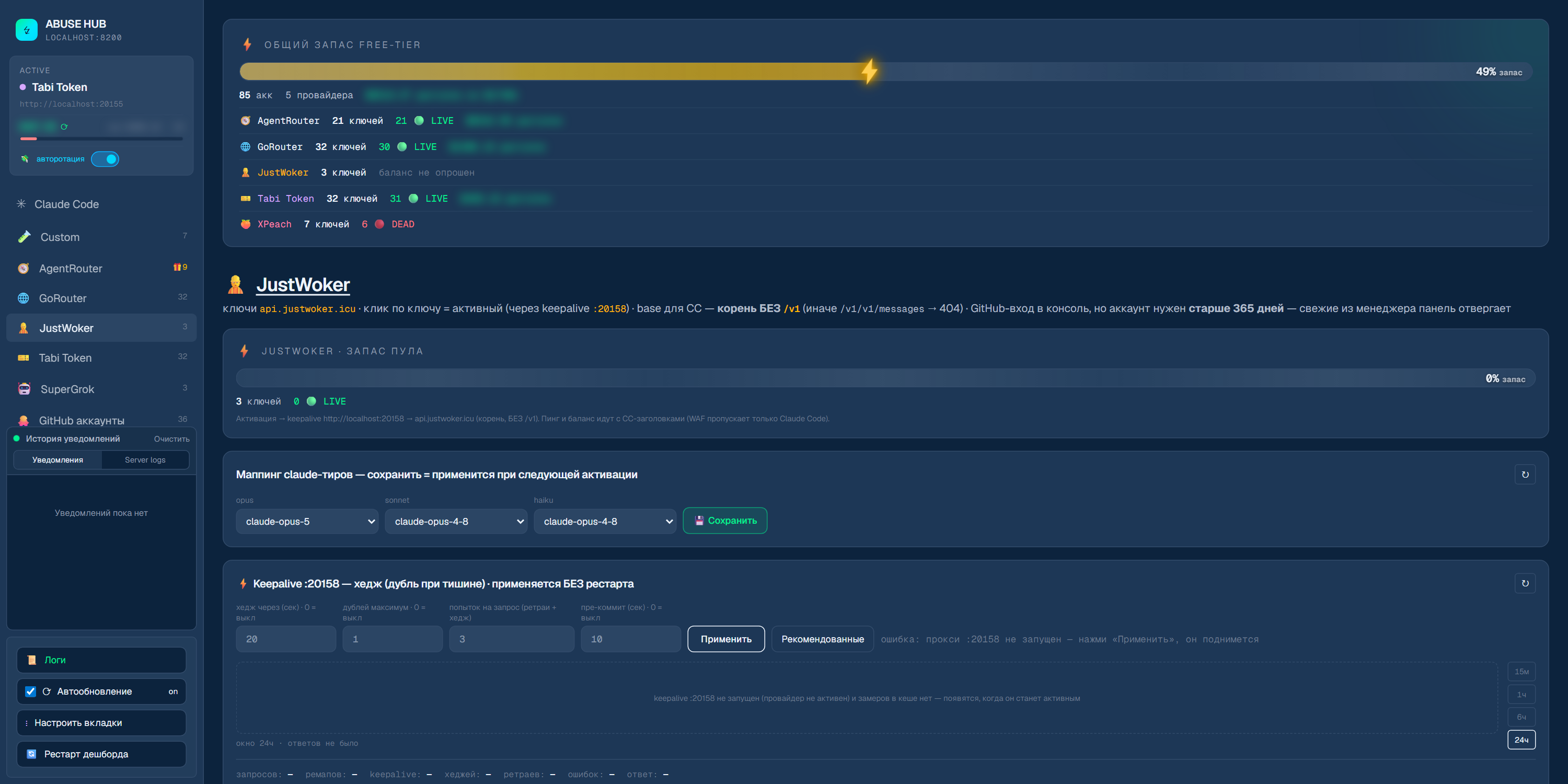Viewport: 1568px width, 784px height.
Task: Click the api.justwoker.icu text in the description
Action: pyautogui.click(x=307, y=308)
